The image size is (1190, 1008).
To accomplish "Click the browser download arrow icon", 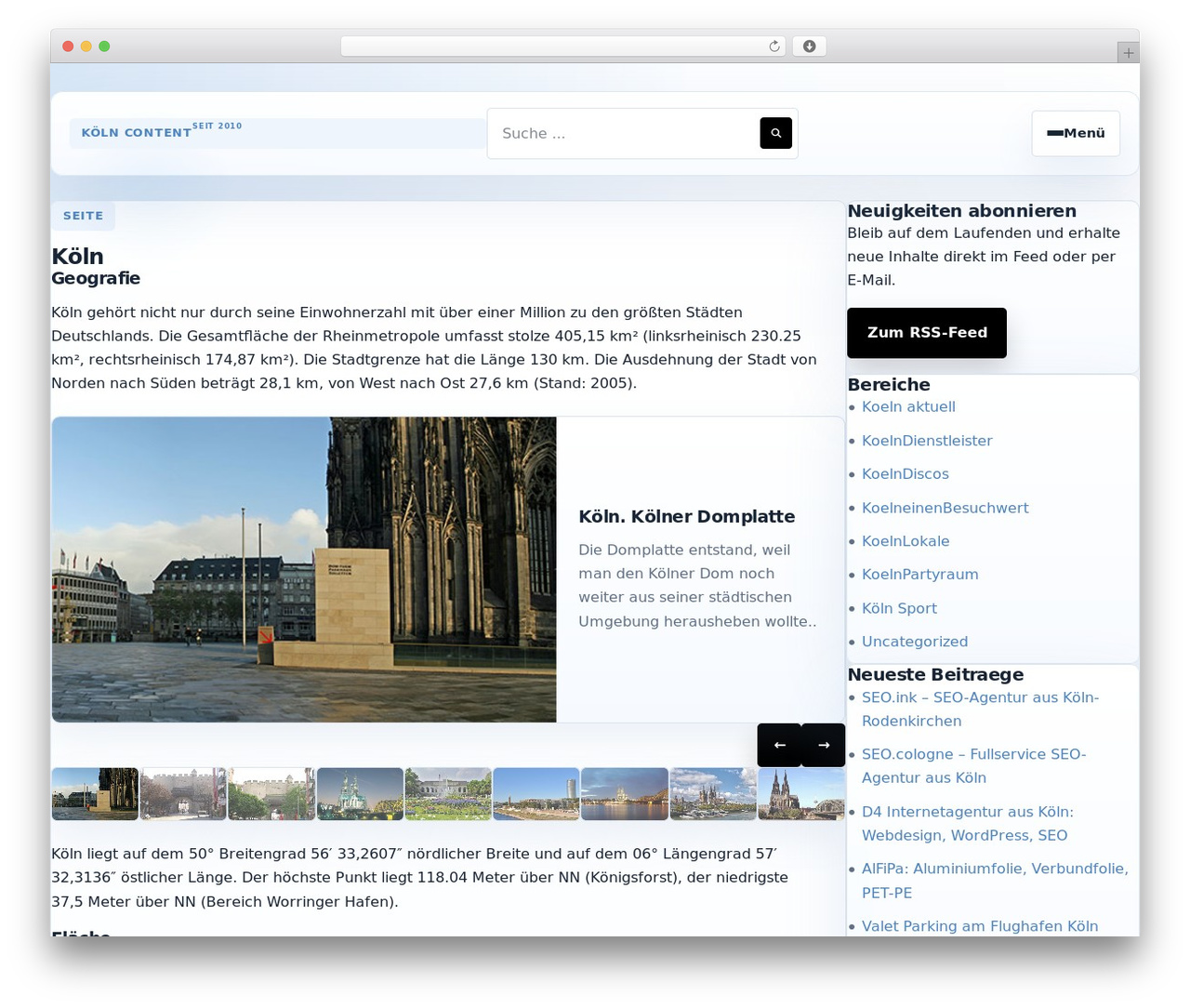I will (809, 46).
